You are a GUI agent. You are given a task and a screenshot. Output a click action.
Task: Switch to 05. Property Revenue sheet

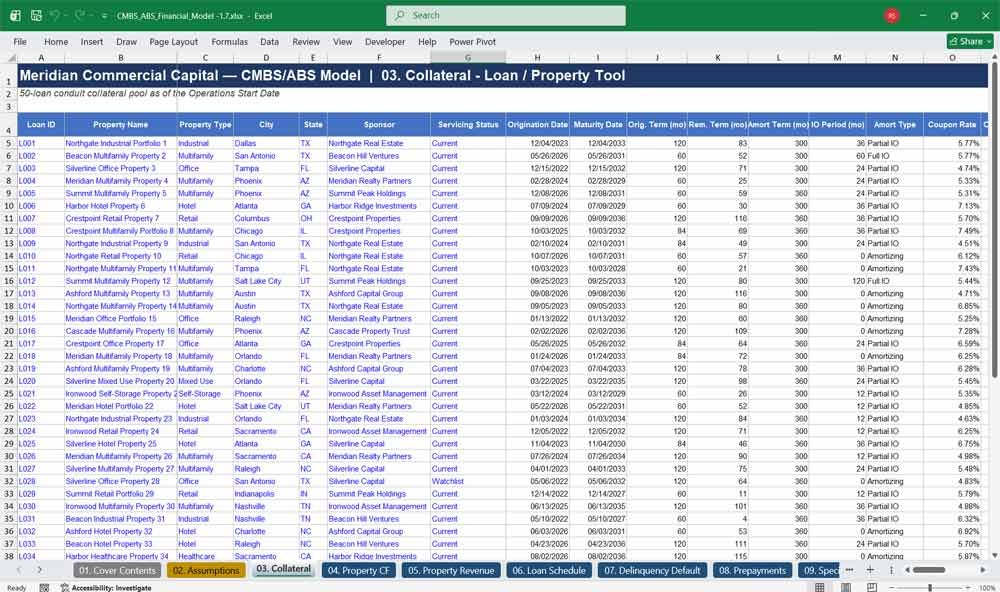[451, 570]
